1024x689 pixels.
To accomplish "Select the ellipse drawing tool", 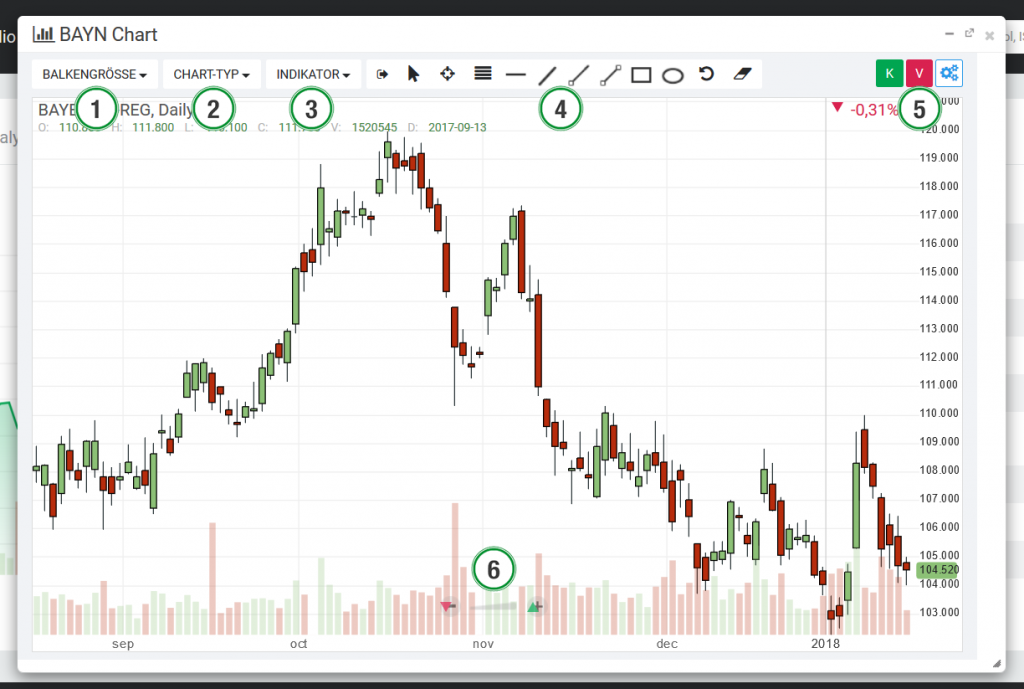I will coord(673,76).
